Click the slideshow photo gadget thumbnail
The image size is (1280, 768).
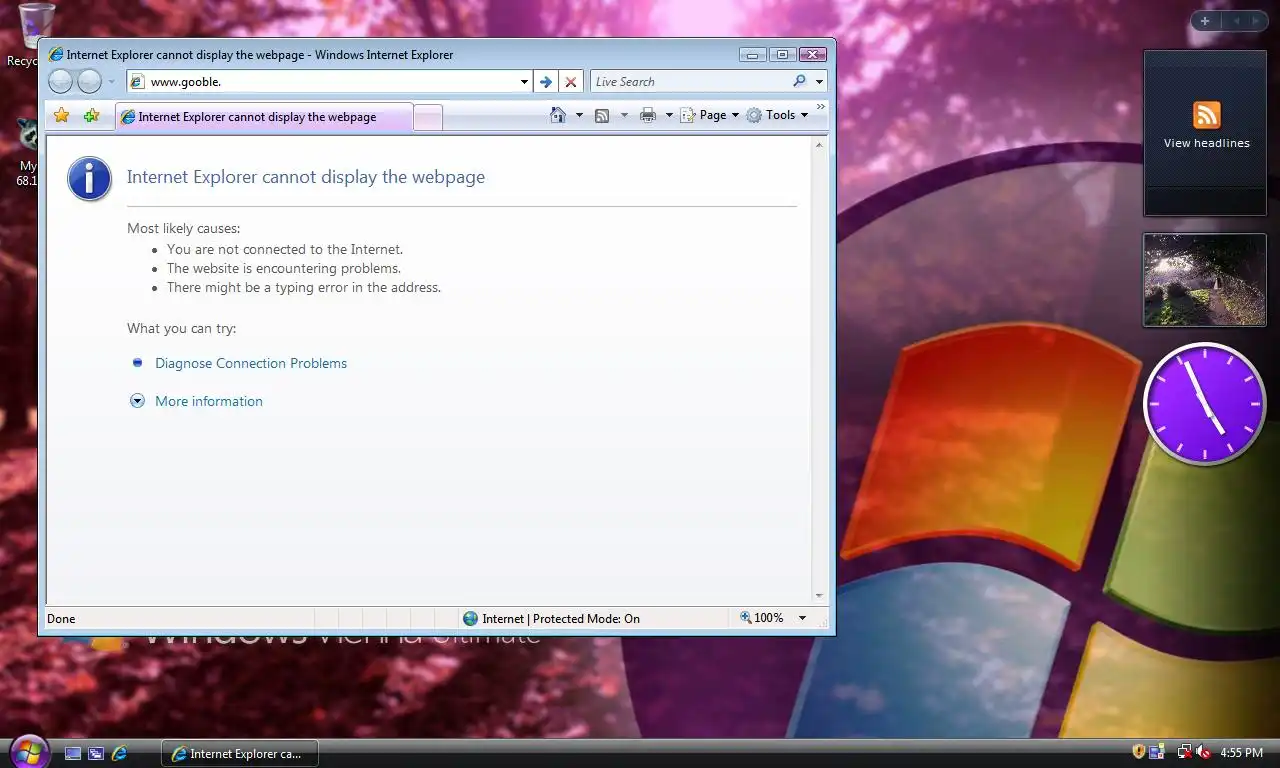pyautogui.click(x=1205, y=280)
